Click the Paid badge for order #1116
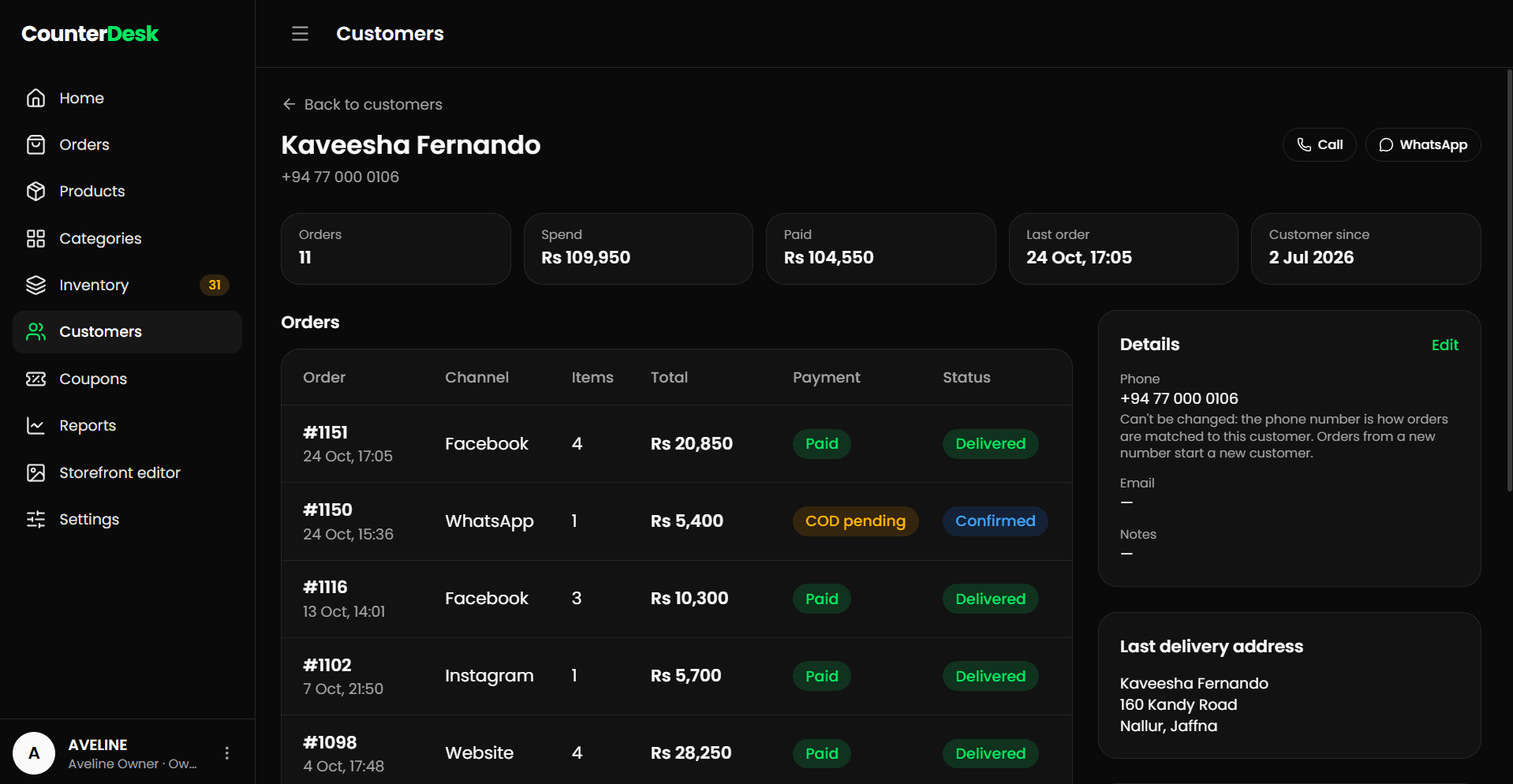Viewport: 1513px width, 784px height. coord(821,599)
